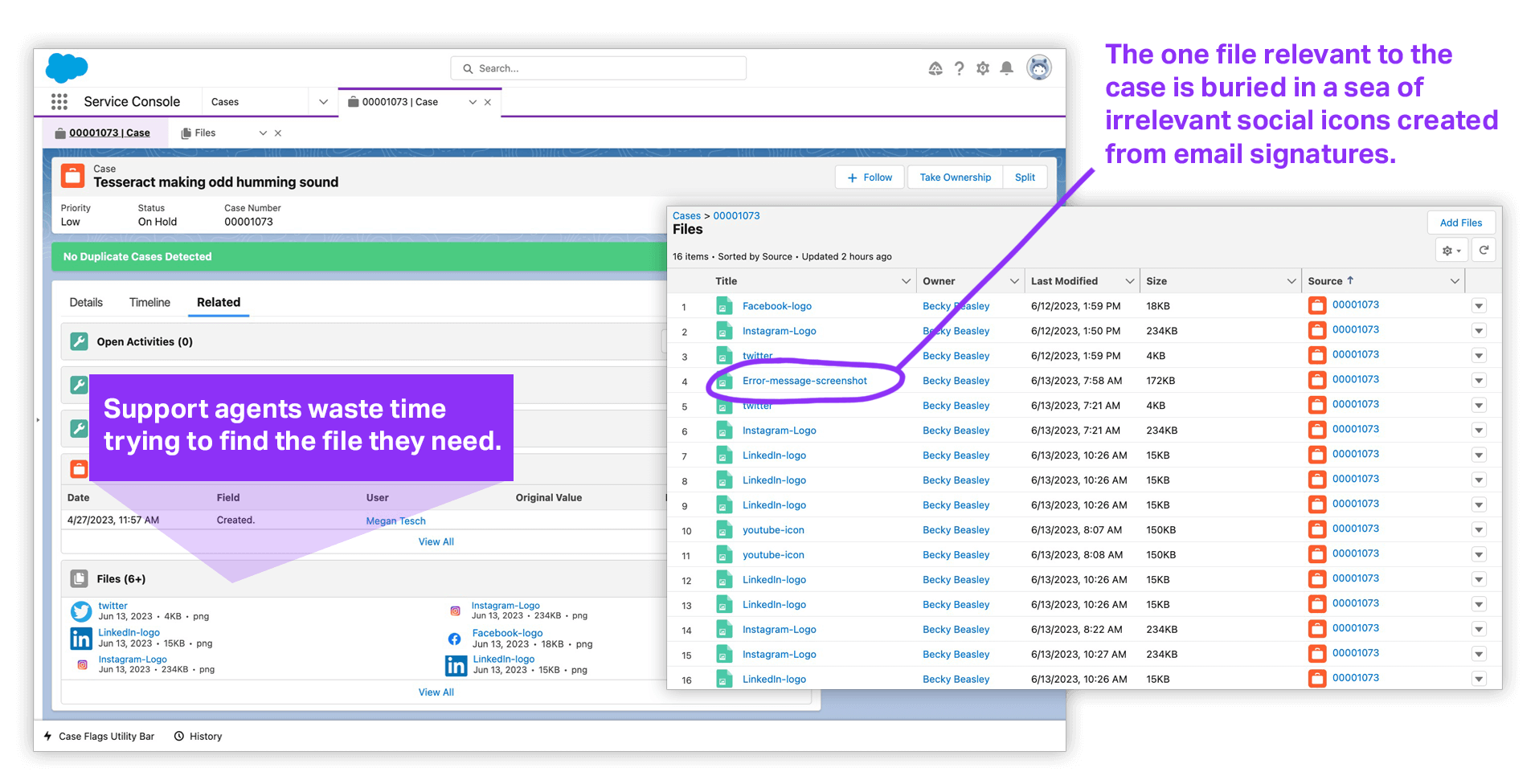Viewport: 1535px width, 784px height.
Task: Click the Files related list icon
Action: pyautogui.click(x=79, y=578)
